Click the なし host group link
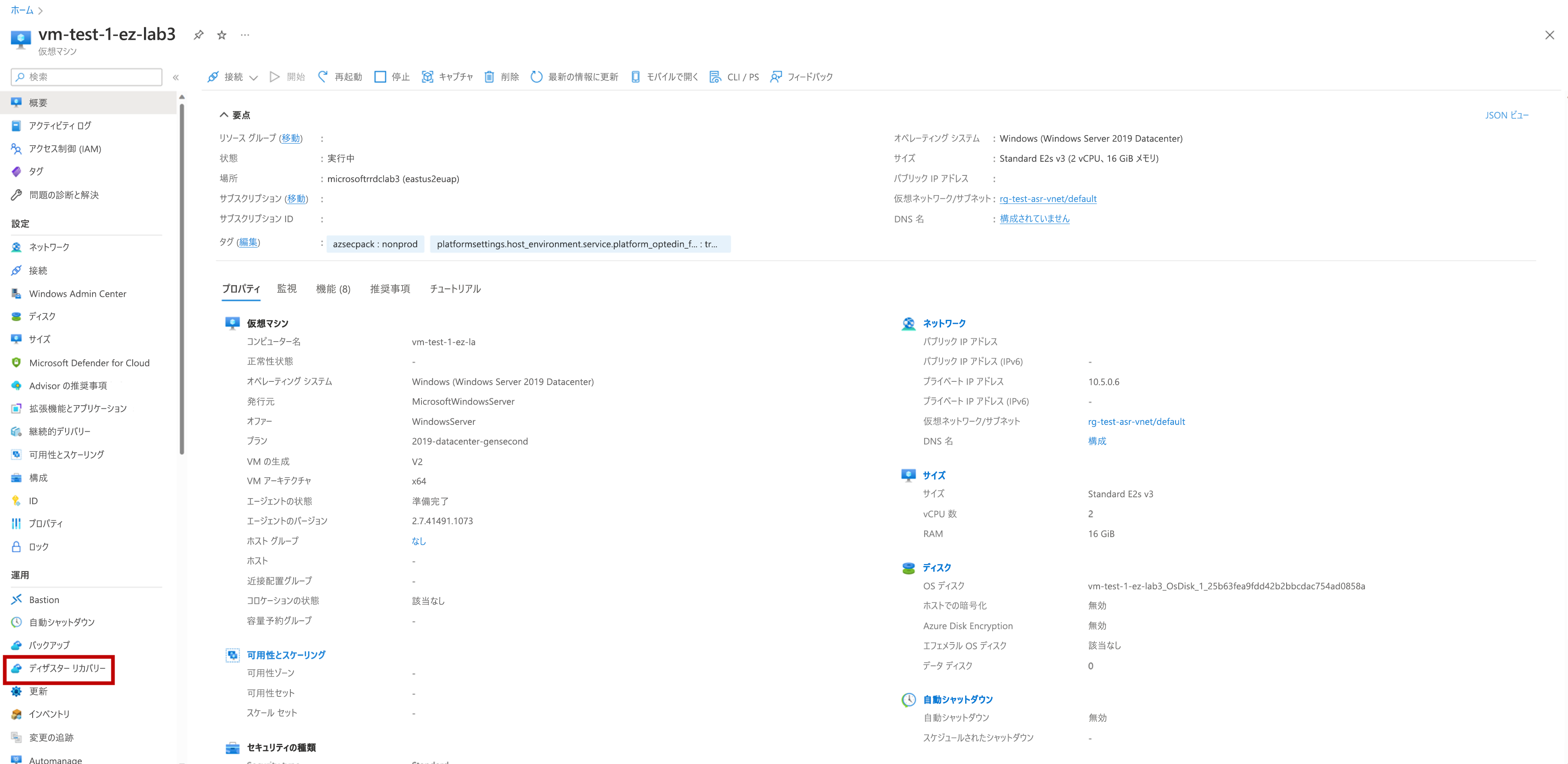 [419, 541]
